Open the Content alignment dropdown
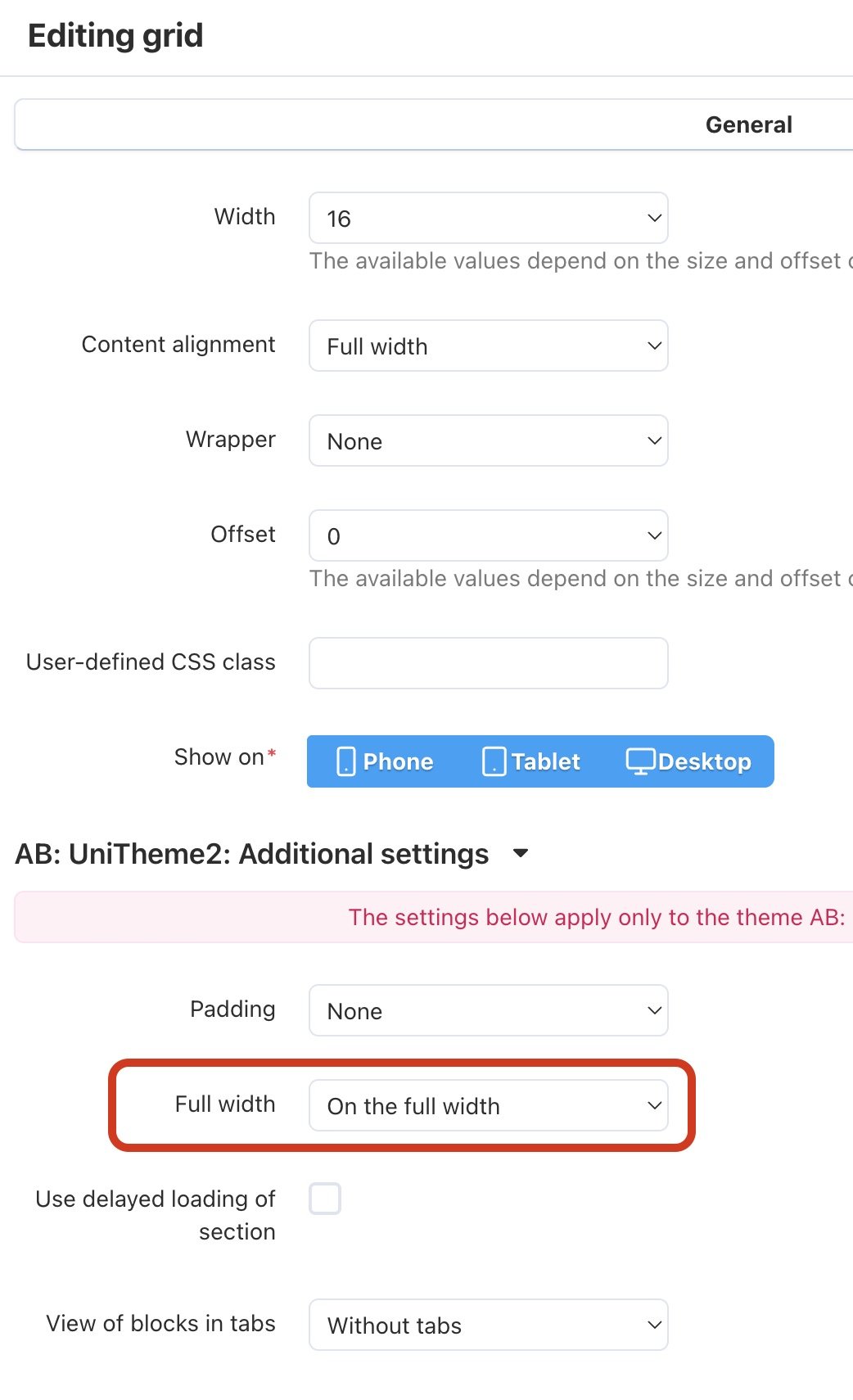853x1400 pixels. tap(488, 345)
